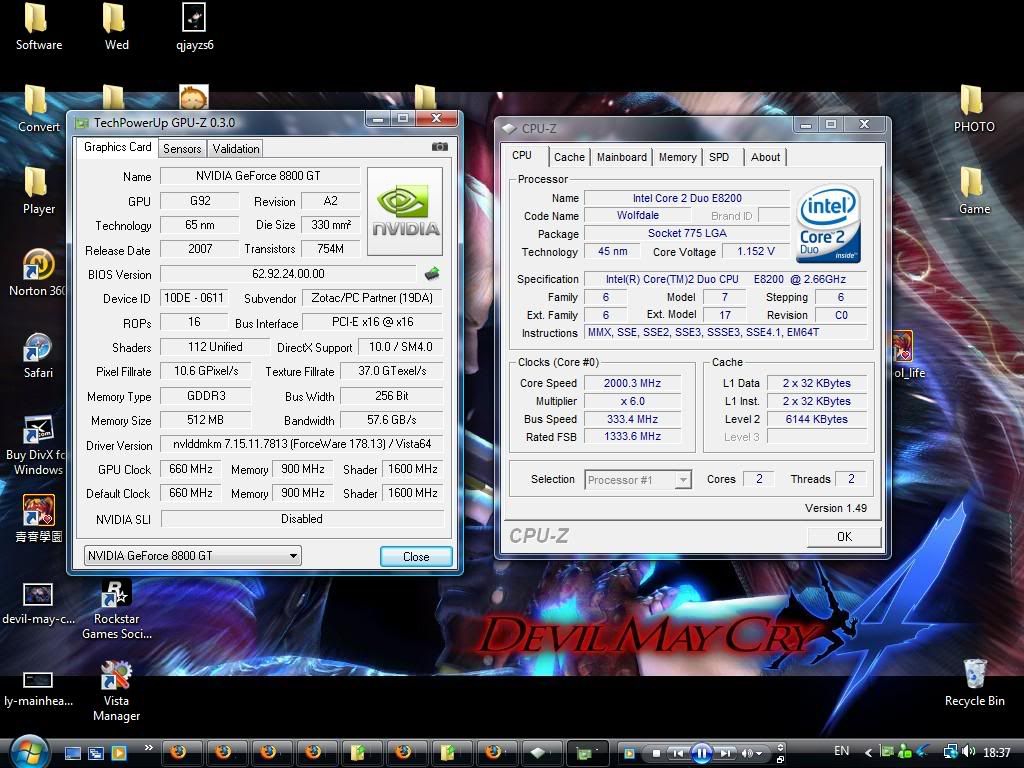The height and width of the screenshot is (768, 1024).
Task: Switch to the Validation tab in GPU-Z
Action: point(236,149)
